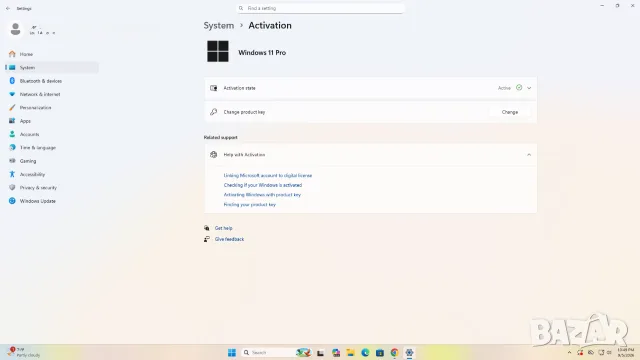Click the Give feedback link
Screen dimensions: 640x360
point(229,239)
